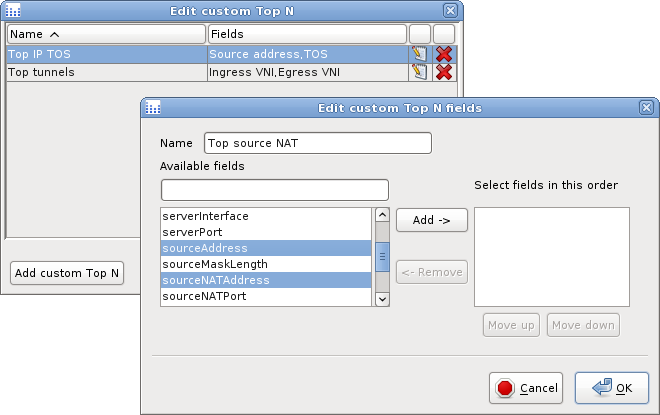Sort list by the Name column header

[105, 34]
